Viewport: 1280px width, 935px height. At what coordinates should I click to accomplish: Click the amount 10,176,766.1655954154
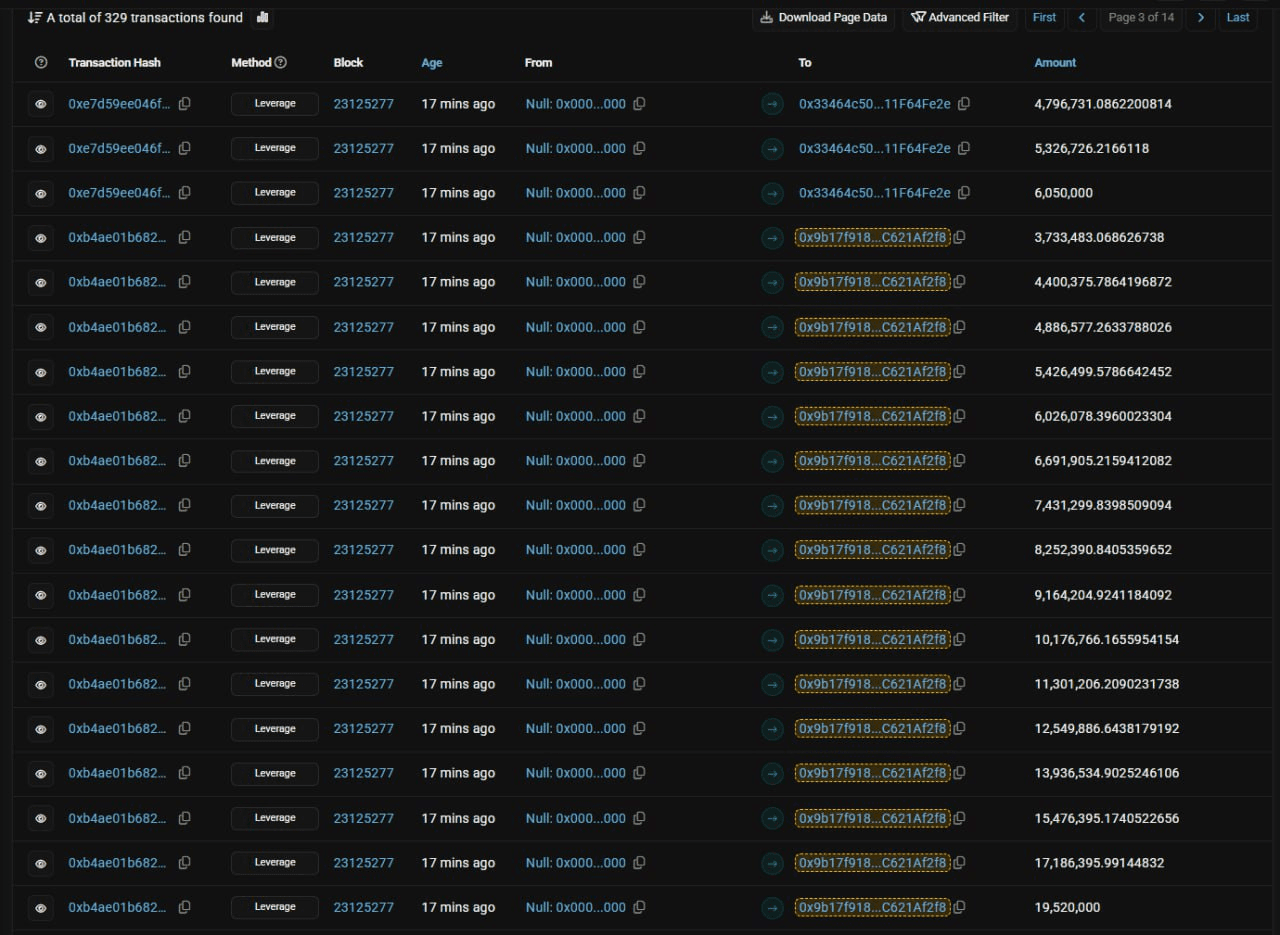coord(1107,639)
